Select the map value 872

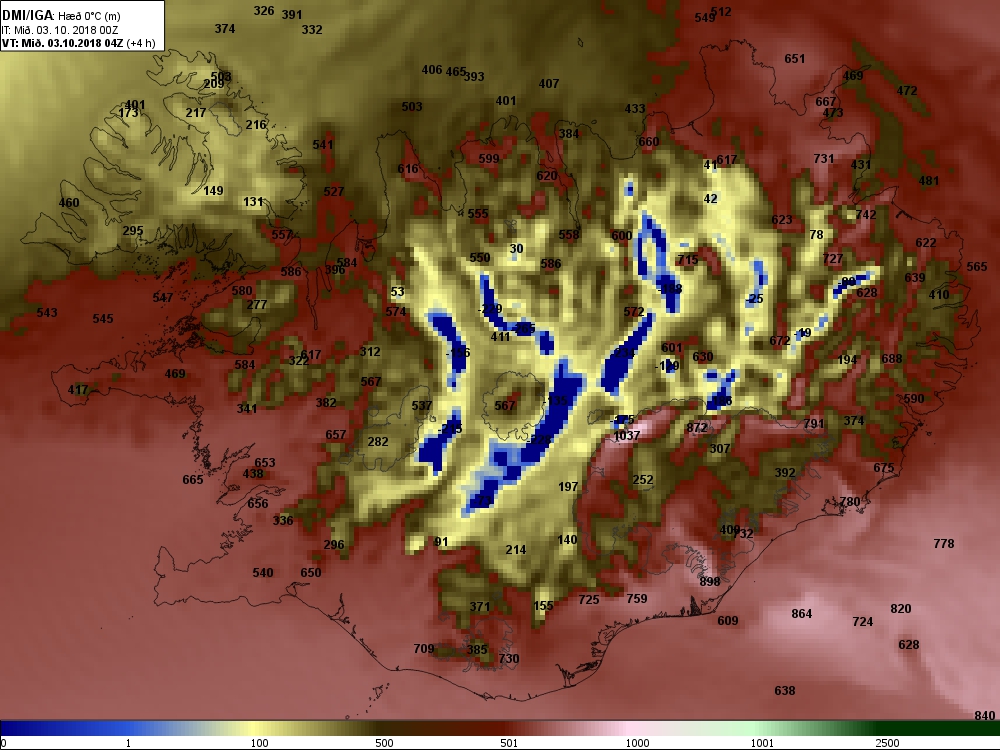coord(697,427)
